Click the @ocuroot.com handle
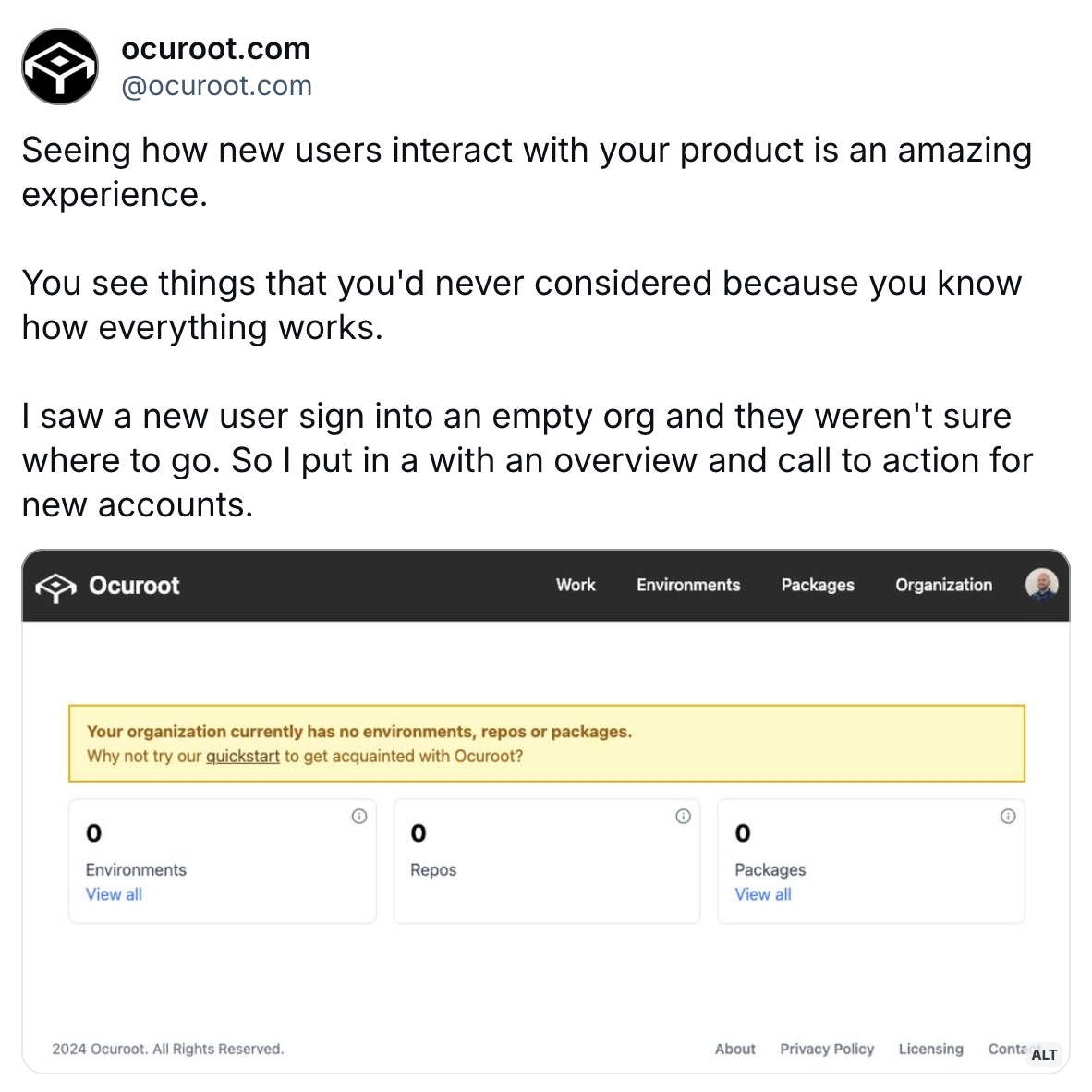This screenshot has height=1092, width=1092. [216, 86]
